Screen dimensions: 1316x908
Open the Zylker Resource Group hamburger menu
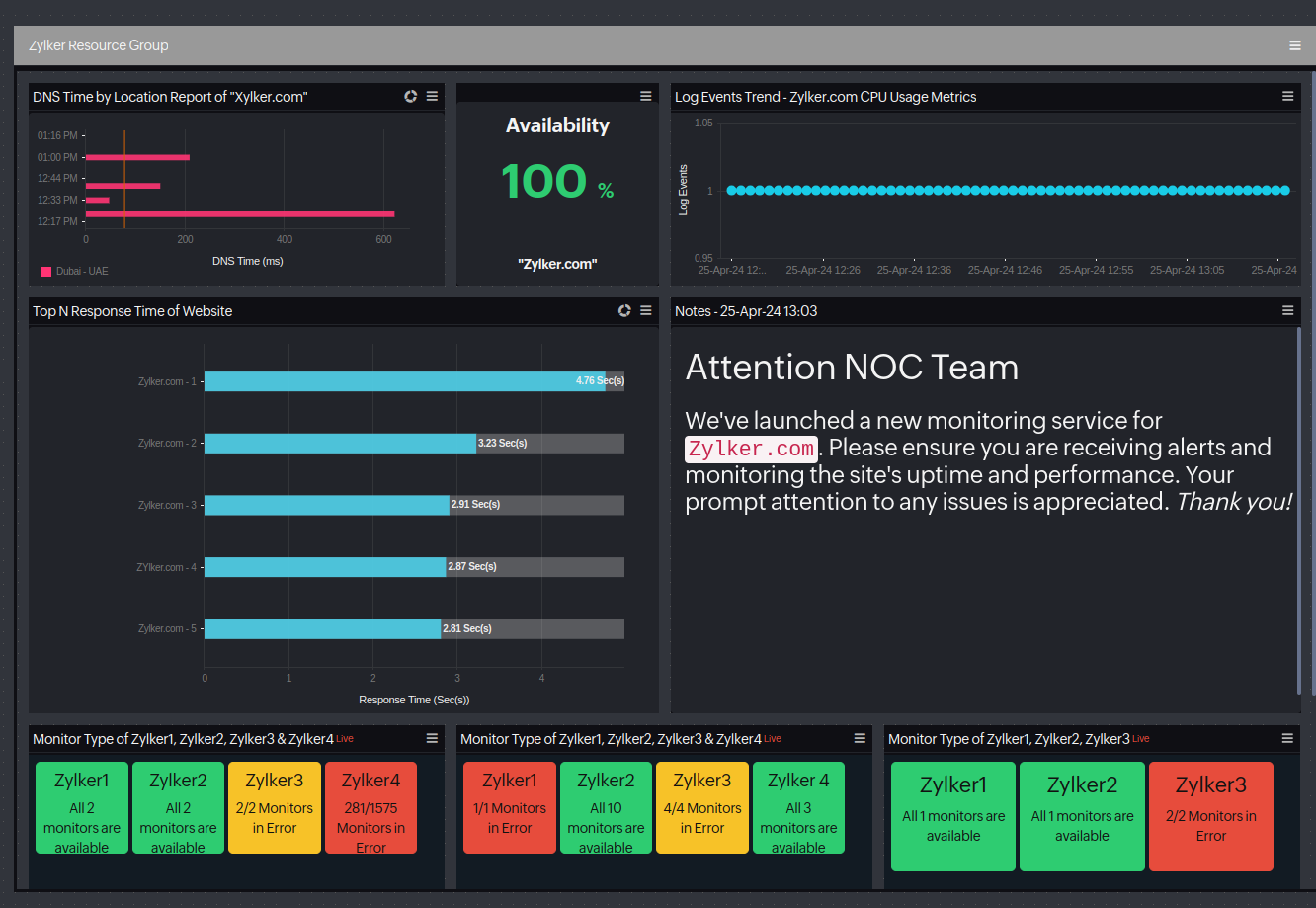coord(1294,45)
